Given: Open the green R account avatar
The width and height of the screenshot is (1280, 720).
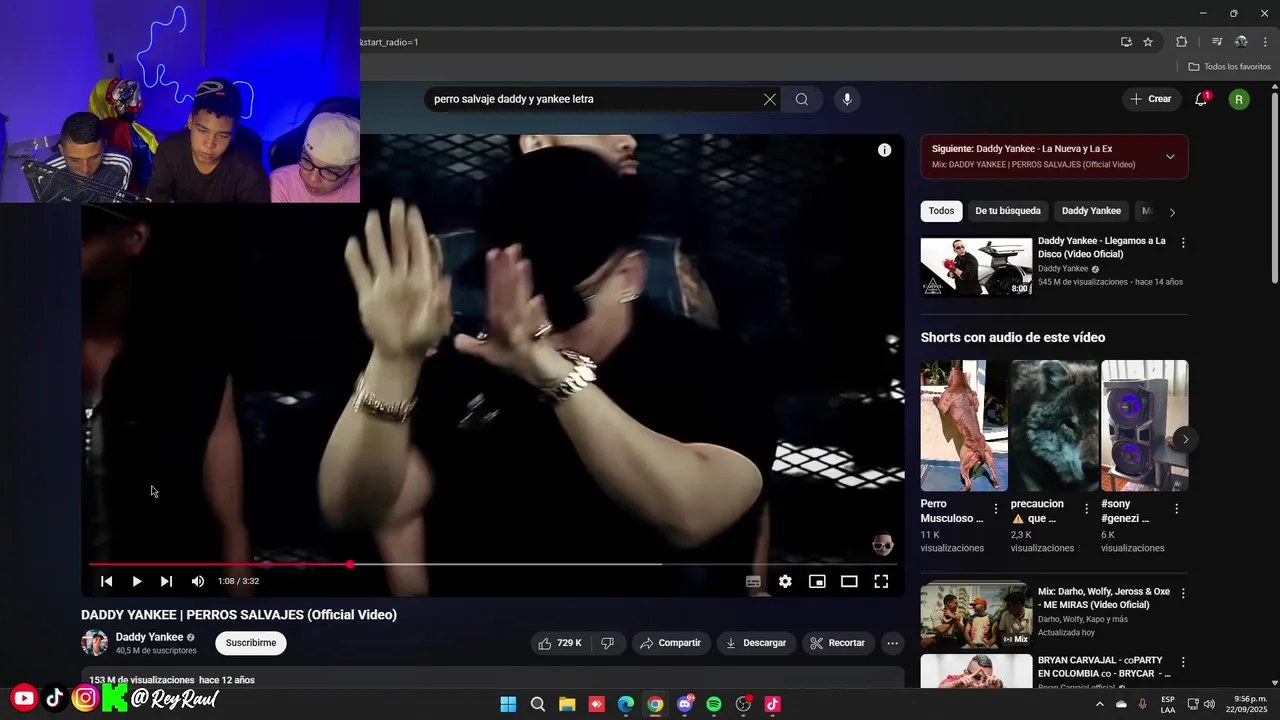Looking at the screenshot, I should tap(1239, 99).
